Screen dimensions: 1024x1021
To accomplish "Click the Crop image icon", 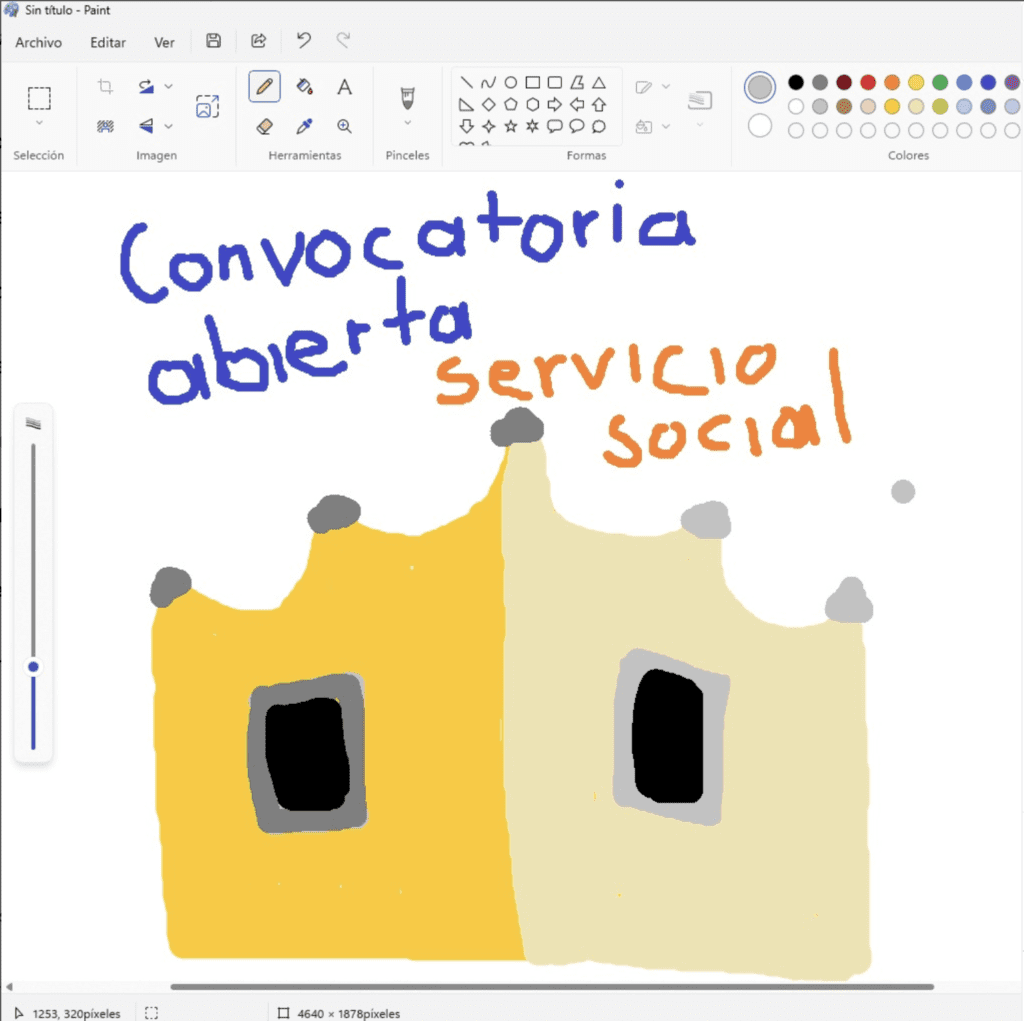I will 105,86.
